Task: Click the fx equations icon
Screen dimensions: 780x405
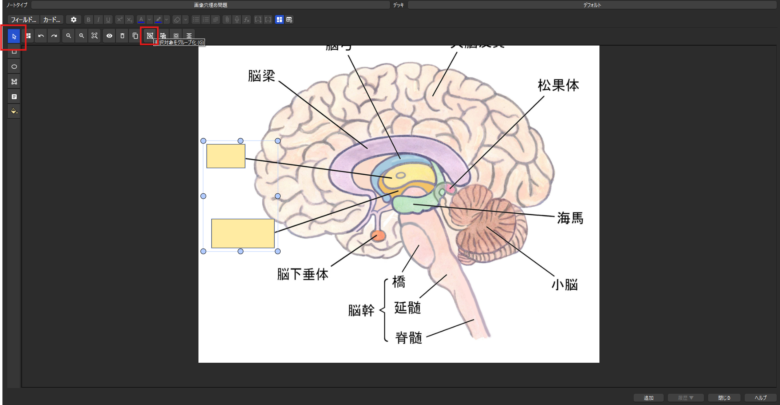Action: 247,19
